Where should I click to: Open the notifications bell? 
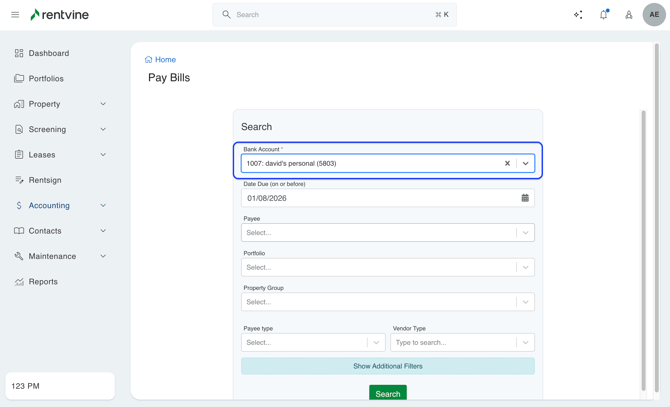click(603, 15)
